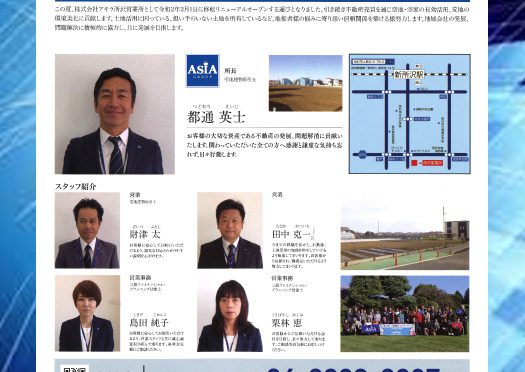Select the access map with 新所沢駅
525x372 pixels.
pyautogui.click(x=409, y=114)
